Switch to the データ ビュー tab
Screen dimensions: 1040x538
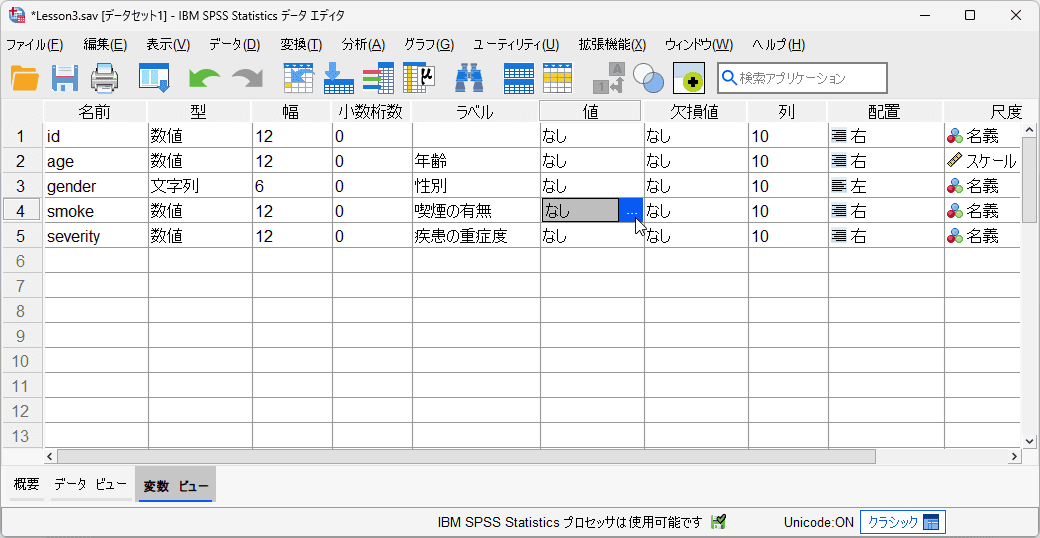coord(91,484)
